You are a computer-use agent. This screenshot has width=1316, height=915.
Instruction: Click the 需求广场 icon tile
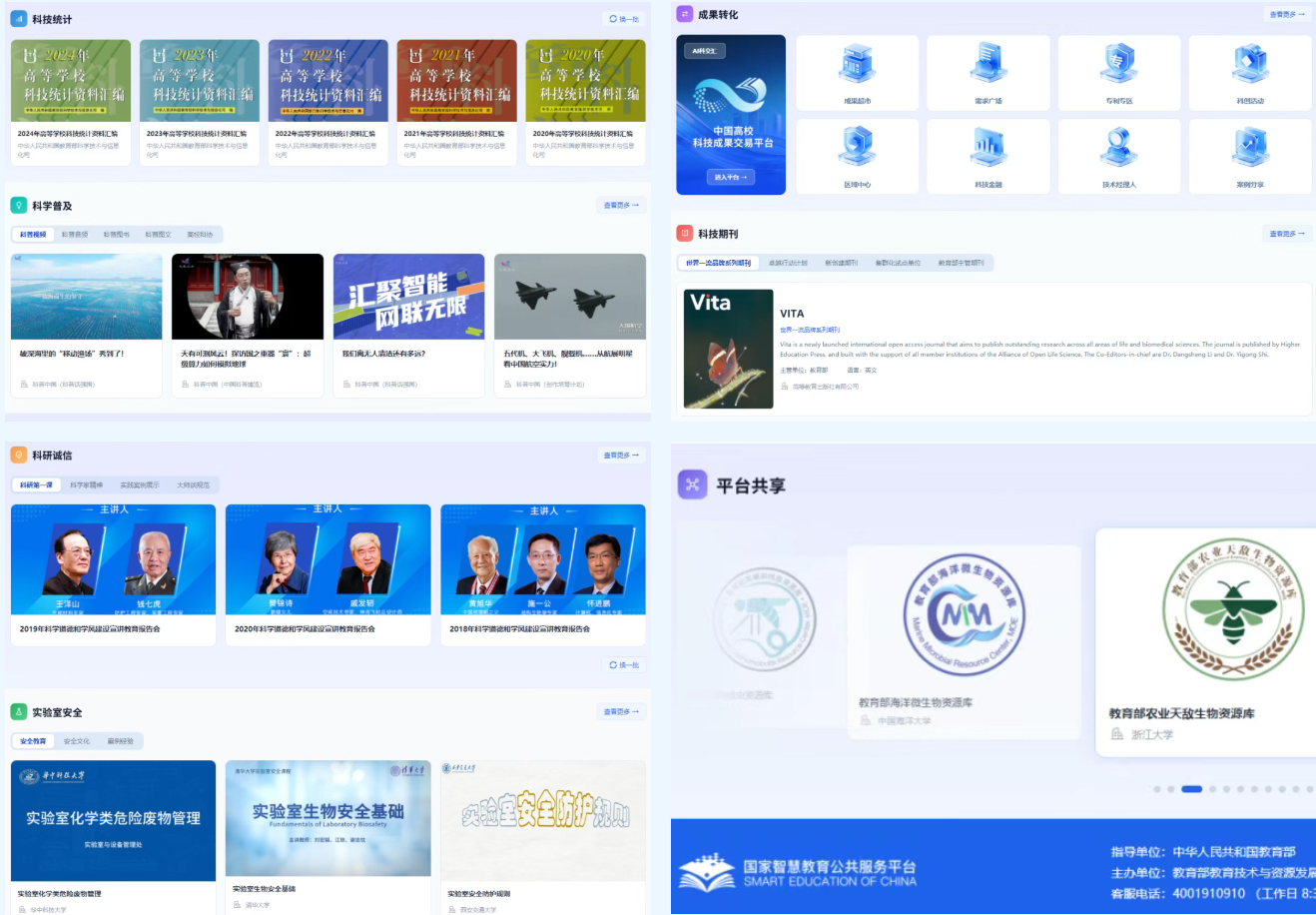point(987,71)
